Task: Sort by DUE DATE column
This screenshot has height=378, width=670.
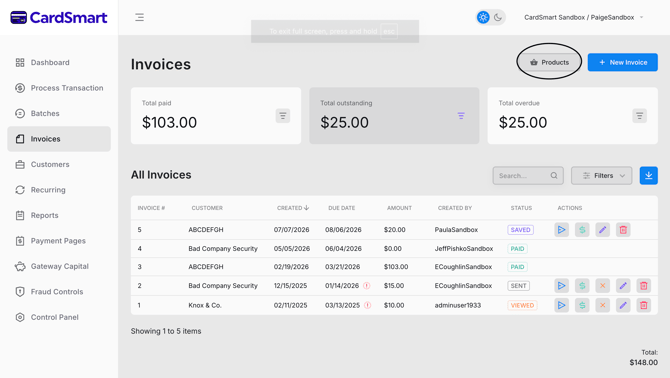Action: 341,208
